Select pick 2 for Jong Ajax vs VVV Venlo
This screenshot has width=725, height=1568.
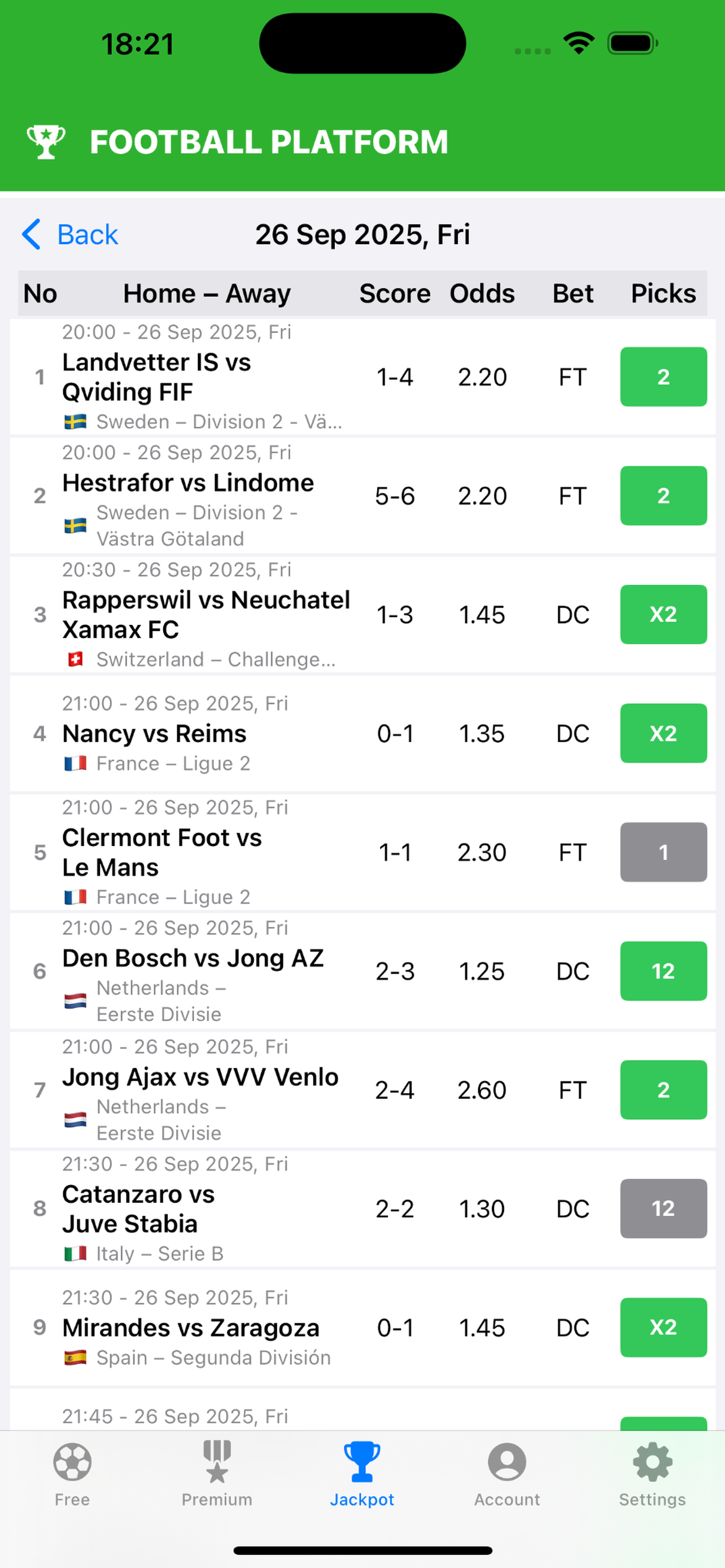[x=663, y=1089]
